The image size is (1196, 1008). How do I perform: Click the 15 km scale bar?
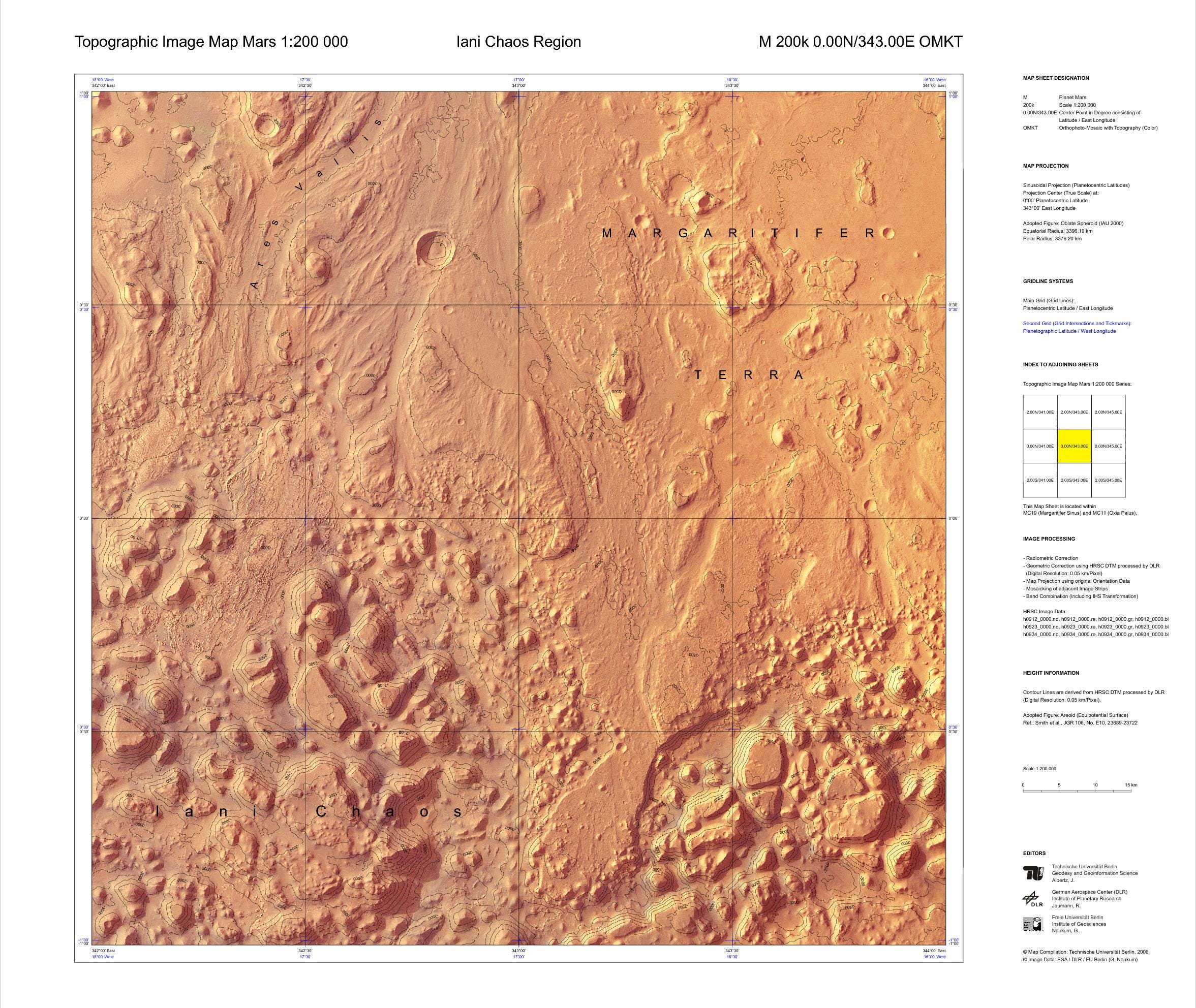(x=1078, y=791)
